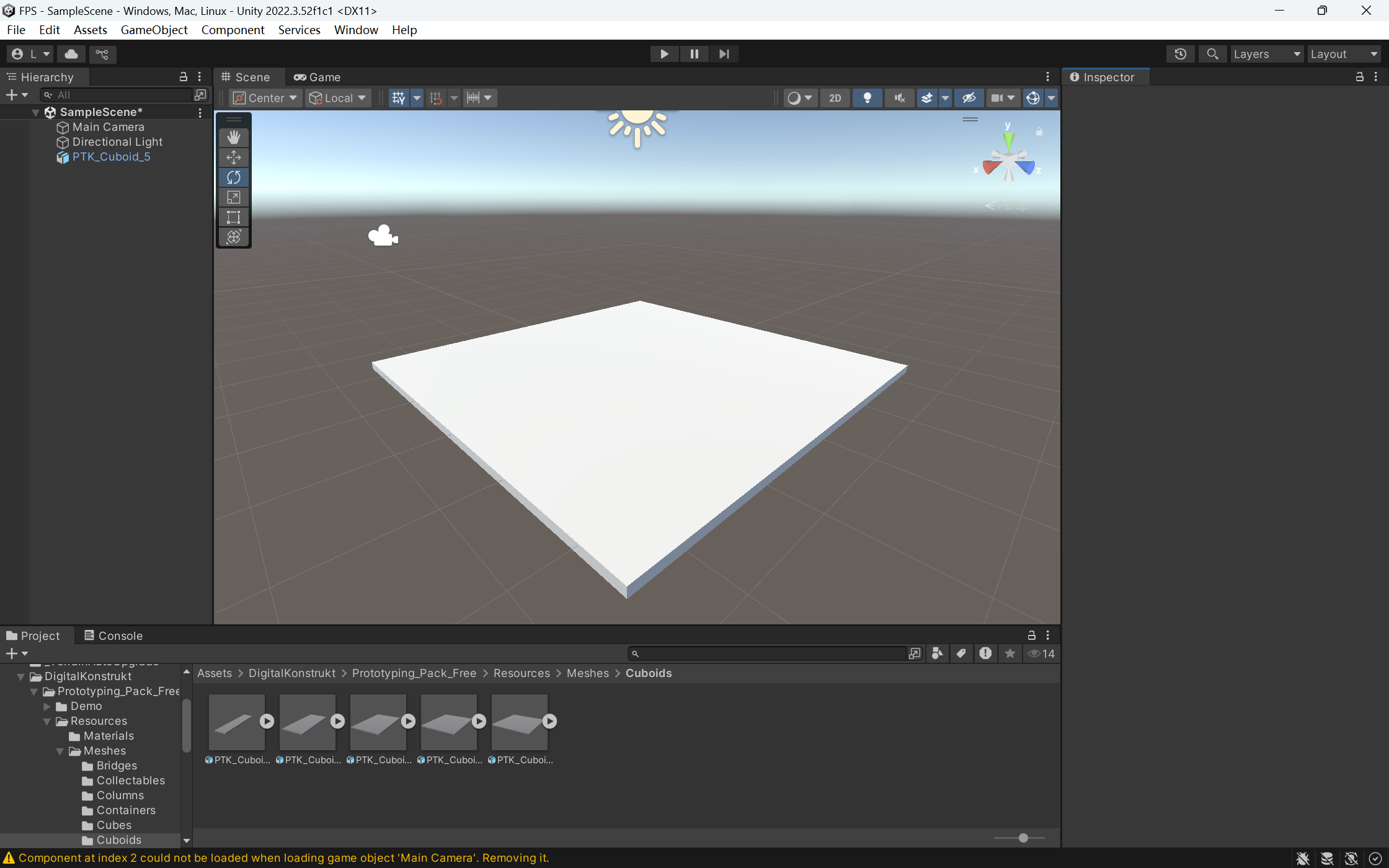Viewport: 1389px width, 868px height.
Task: Open Unity Cloud icon in toolbar
Action: (71, 54)
